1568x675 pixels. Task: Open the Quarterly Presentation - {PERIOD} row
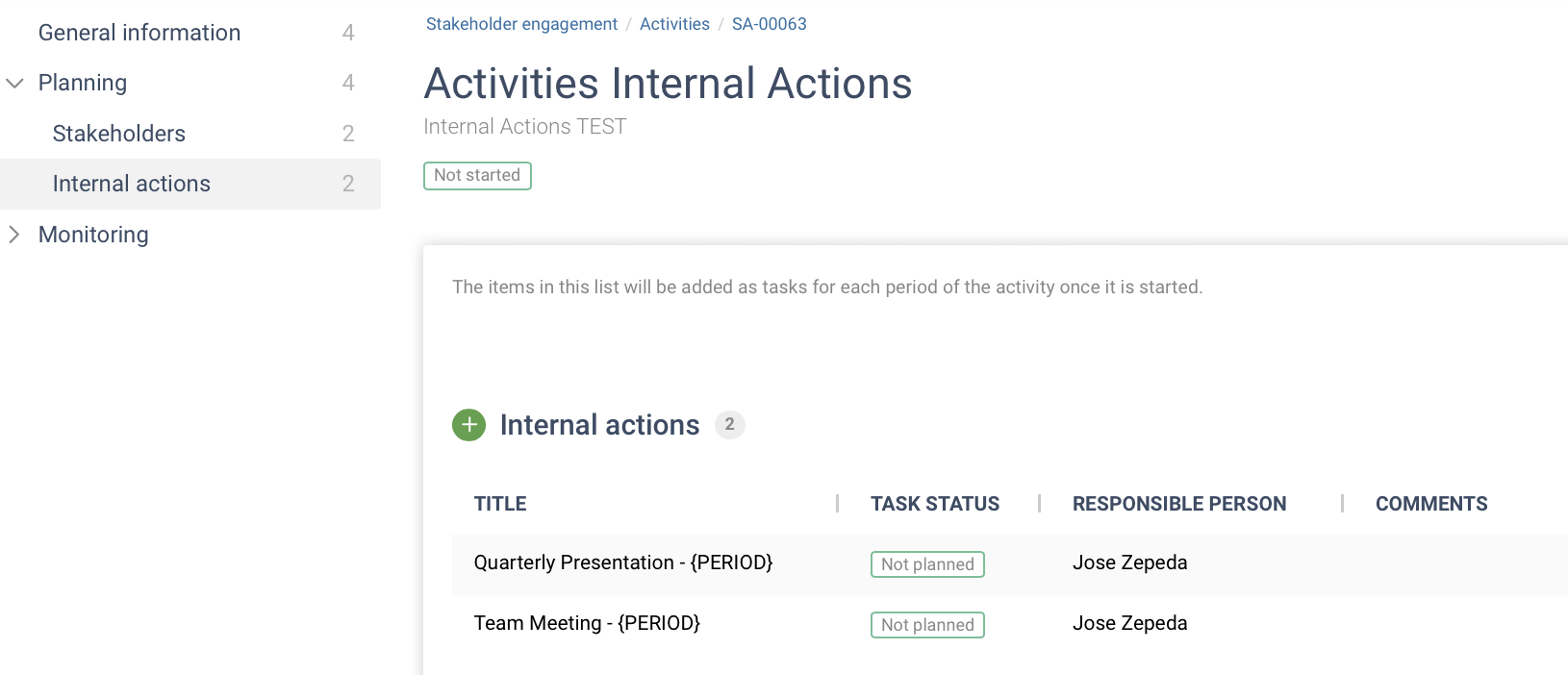pos(623,563)
